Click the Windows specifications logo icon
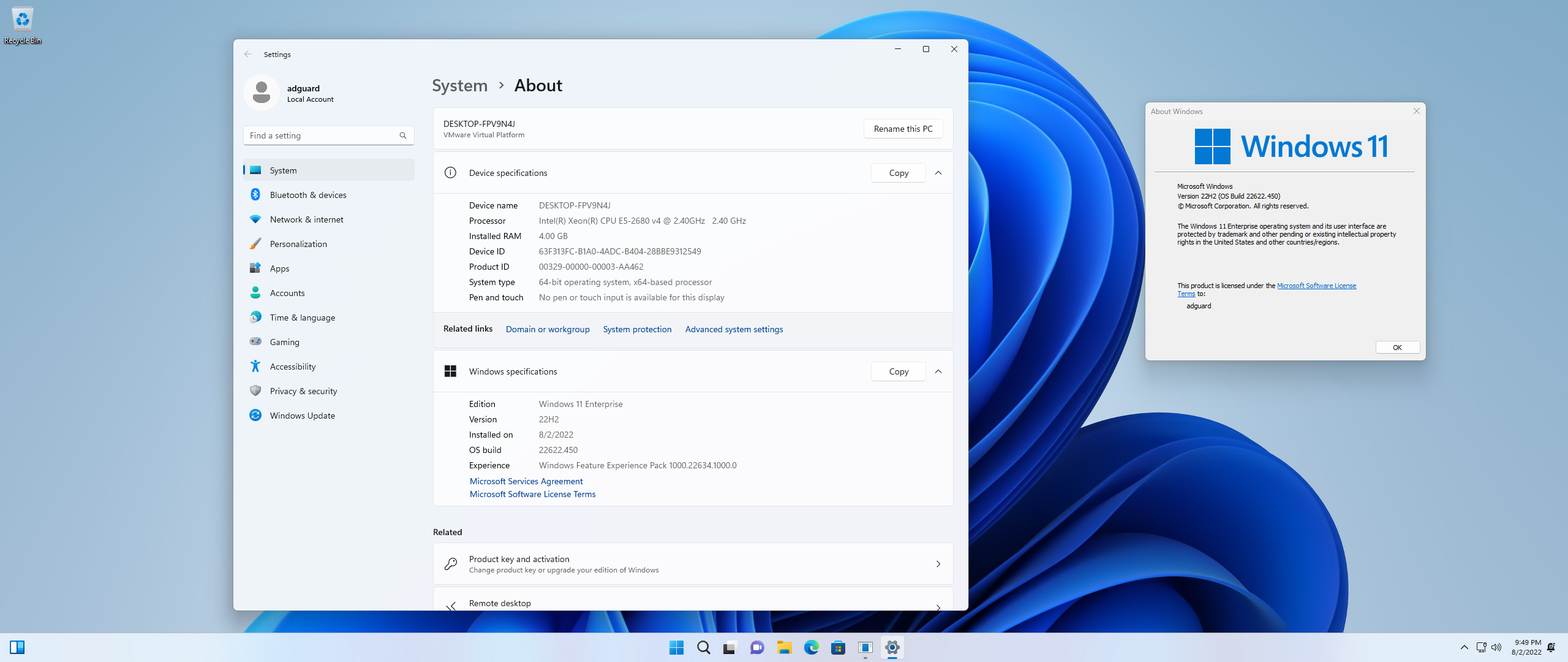 click(x=450, y=371)
